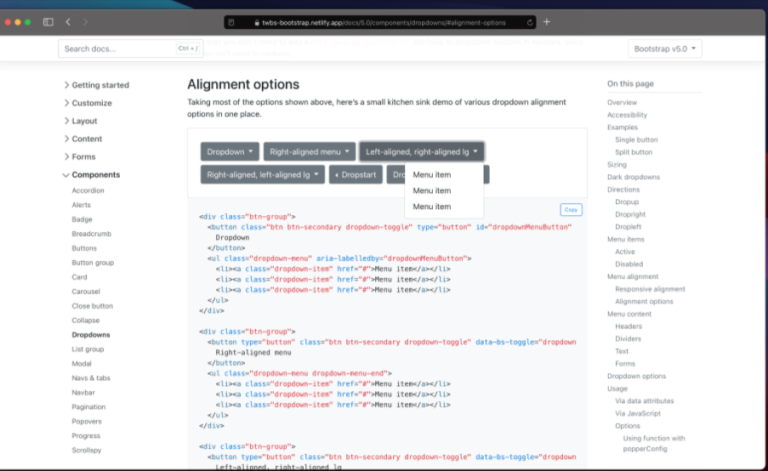Expand the Content section
Screen dimensions: 768x471
coord(83,139)
